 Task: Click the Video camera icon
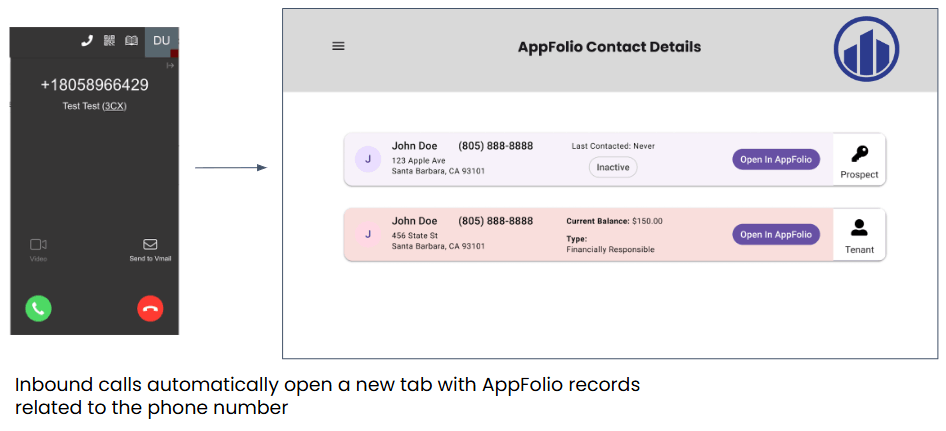38,244
